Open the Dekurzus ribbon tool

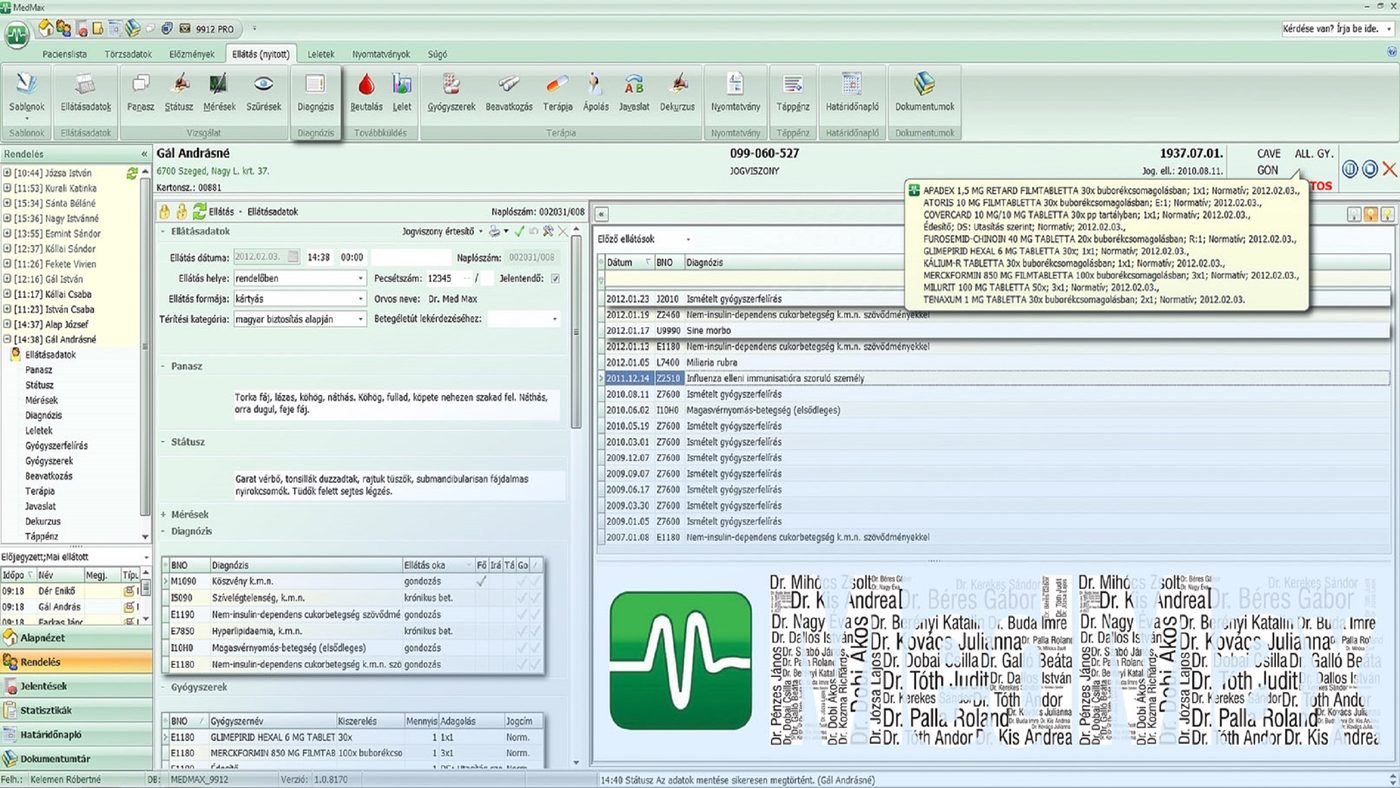(x=677, y=92)
